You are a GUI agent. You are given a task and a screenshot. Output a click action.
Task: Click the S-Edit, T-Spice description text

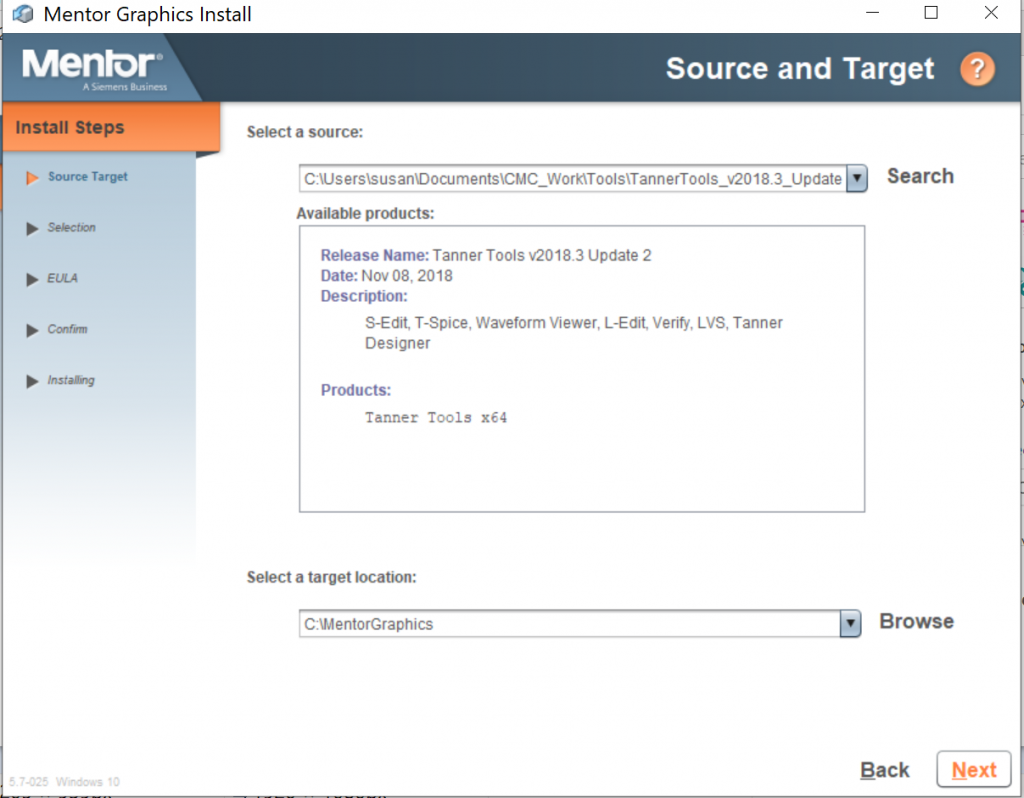click(x=573, y=332)
